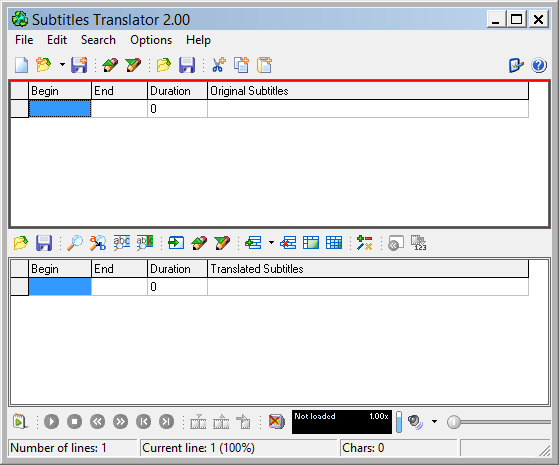559x465 pixels.
Task: Click the open-folder icon in the translated subtitles toolbar
Action: 21,243
